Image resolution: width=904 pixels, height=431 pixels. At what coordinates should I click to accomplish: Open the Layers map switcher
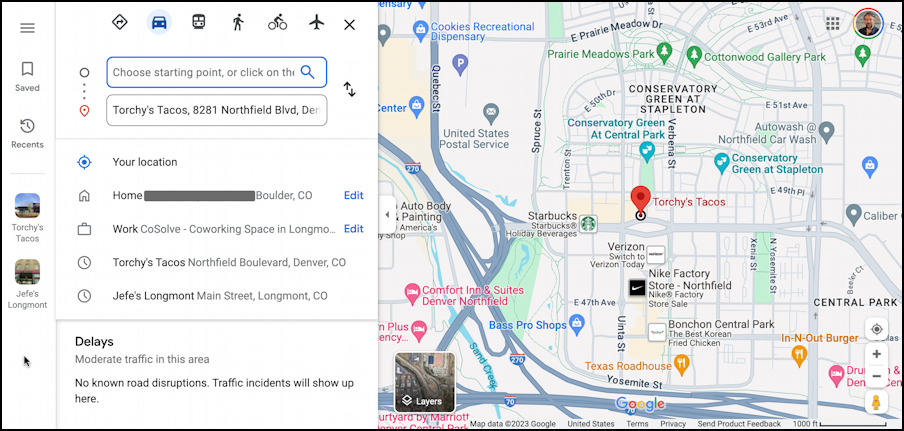tap(424, 382)
